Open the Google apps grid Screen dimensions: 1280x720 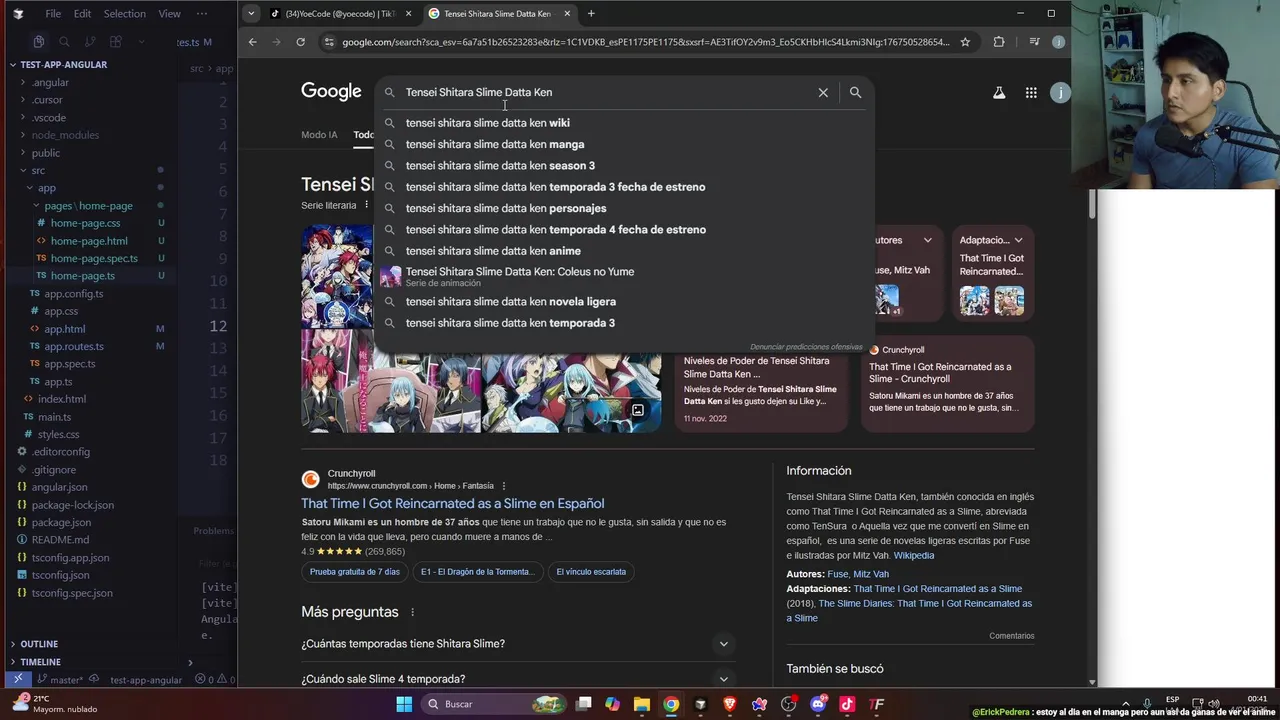tap(1031, 92)
